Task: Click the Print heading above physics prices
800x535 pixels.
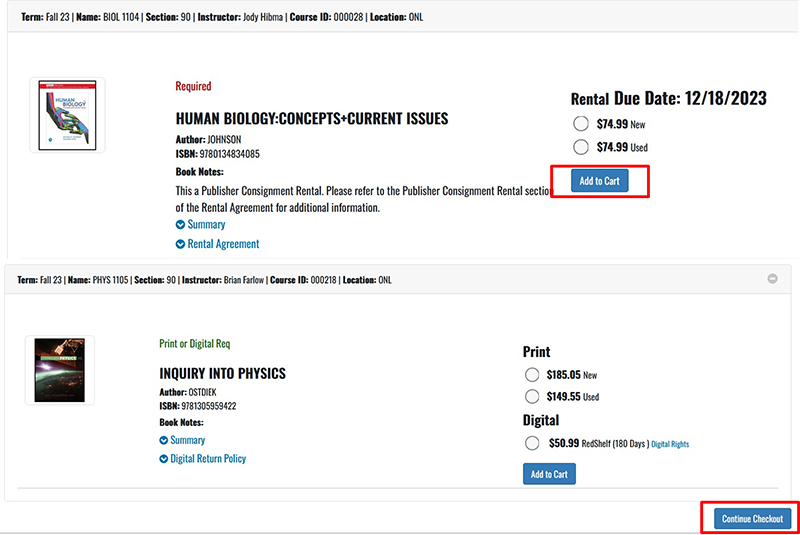Action: coord(536,352)
